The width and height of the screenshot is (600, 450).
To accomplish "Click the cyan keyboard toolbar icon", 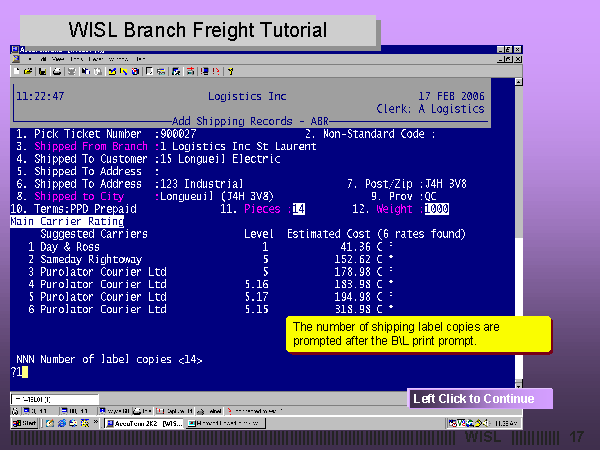I will pos(161,71).
